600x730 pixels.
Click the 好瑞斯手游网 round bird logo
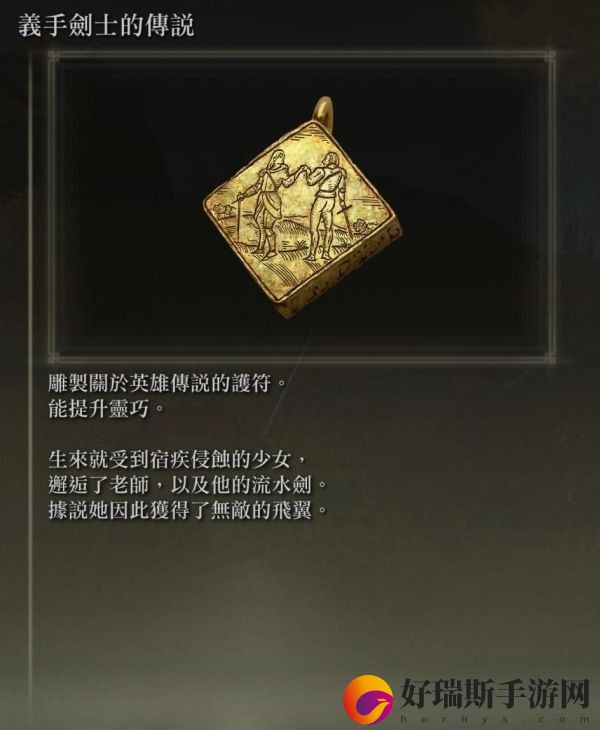[x=368, y=700]
